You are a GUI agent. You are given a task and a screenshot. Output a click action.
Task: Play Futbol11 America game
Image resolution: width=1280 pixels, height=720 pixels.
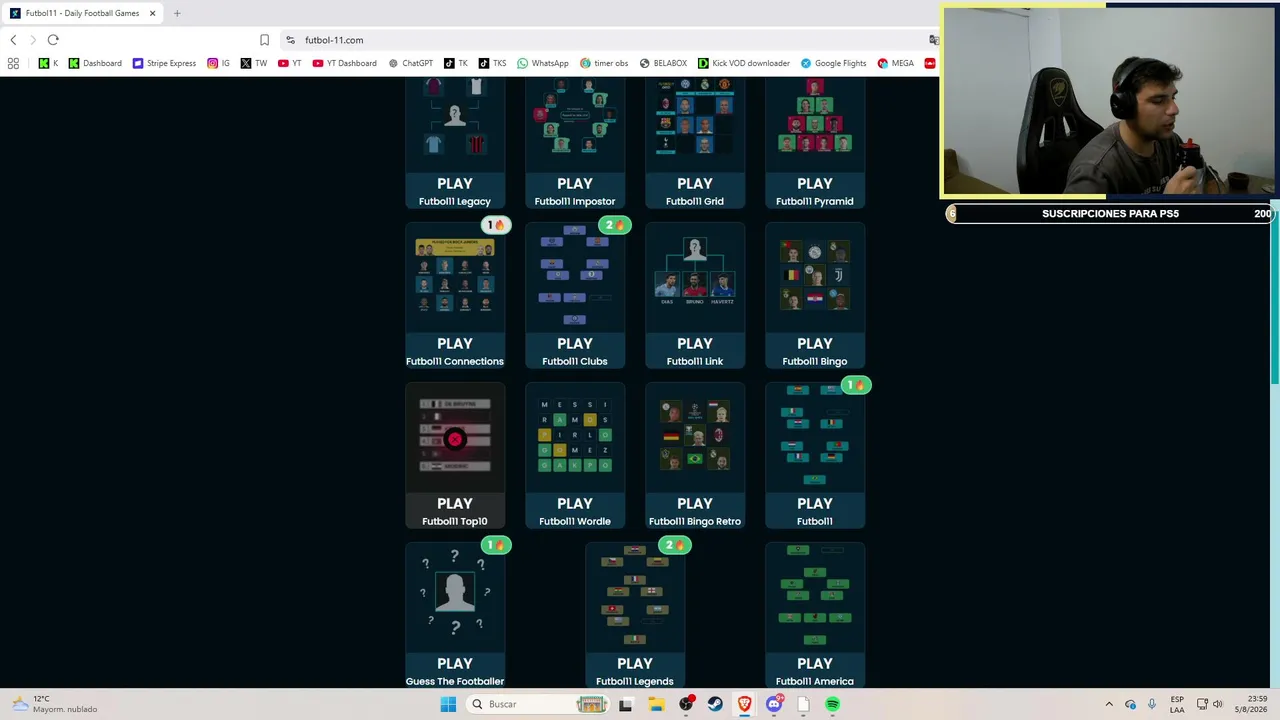[x=815, y=663]
